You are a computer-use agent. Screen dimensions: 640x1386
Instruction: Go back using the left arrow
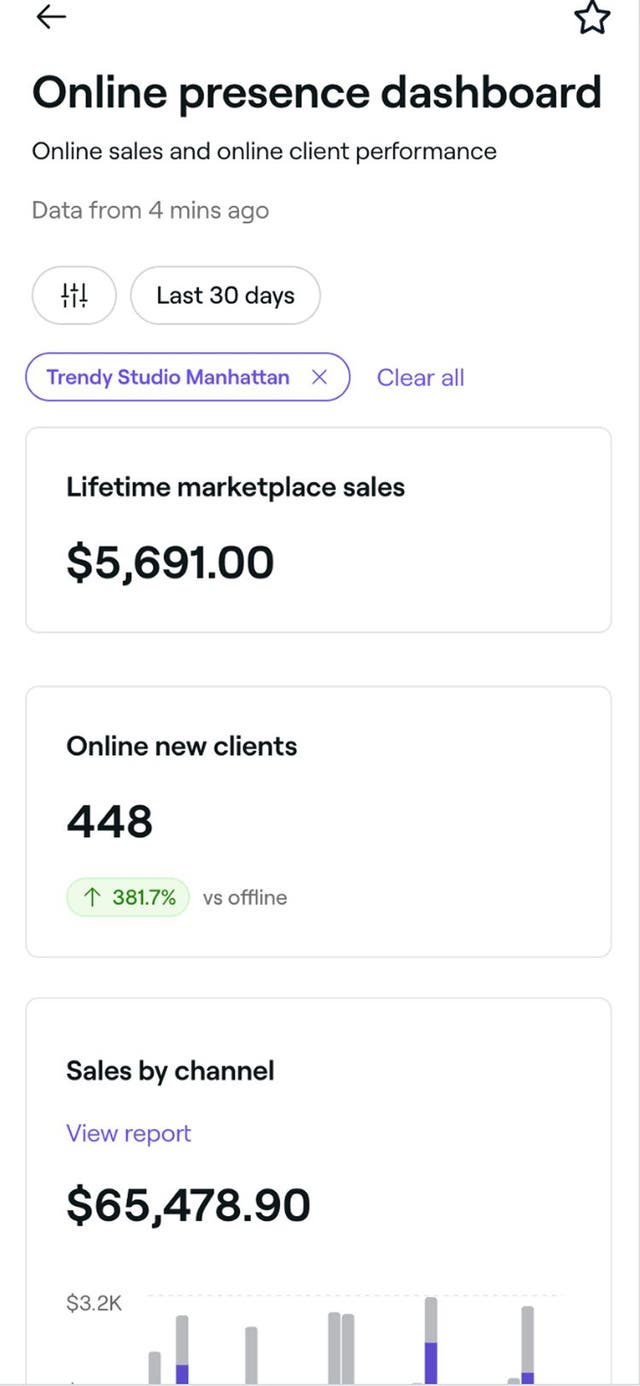[51, 17]
